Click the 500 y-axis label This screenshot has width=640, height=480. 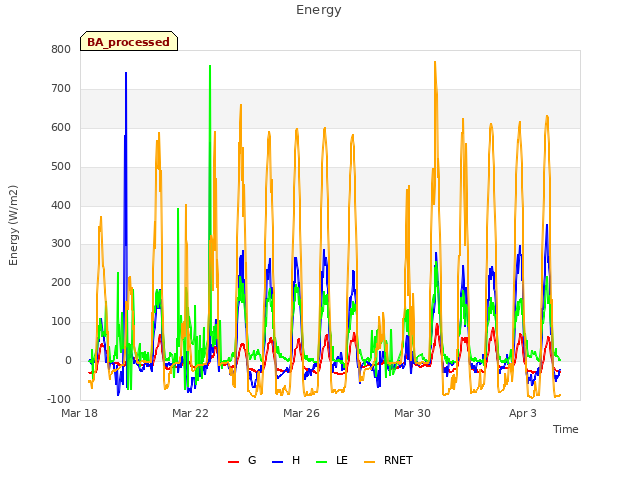[x=61, y=166]
